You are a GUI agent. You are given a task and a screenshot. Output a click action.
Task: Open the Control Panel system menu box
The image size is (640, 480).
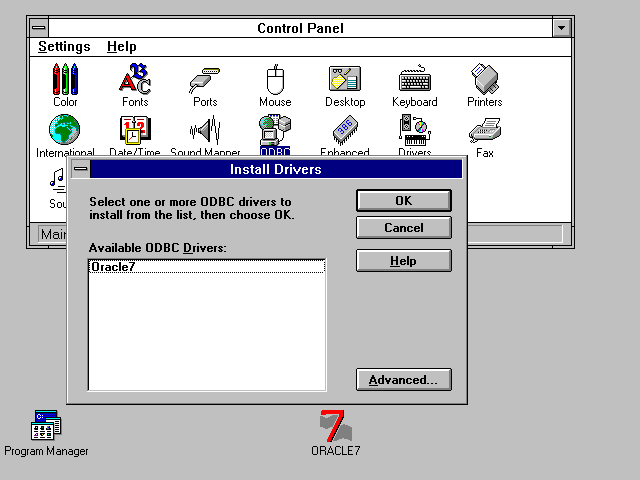[x=38, y=28]
